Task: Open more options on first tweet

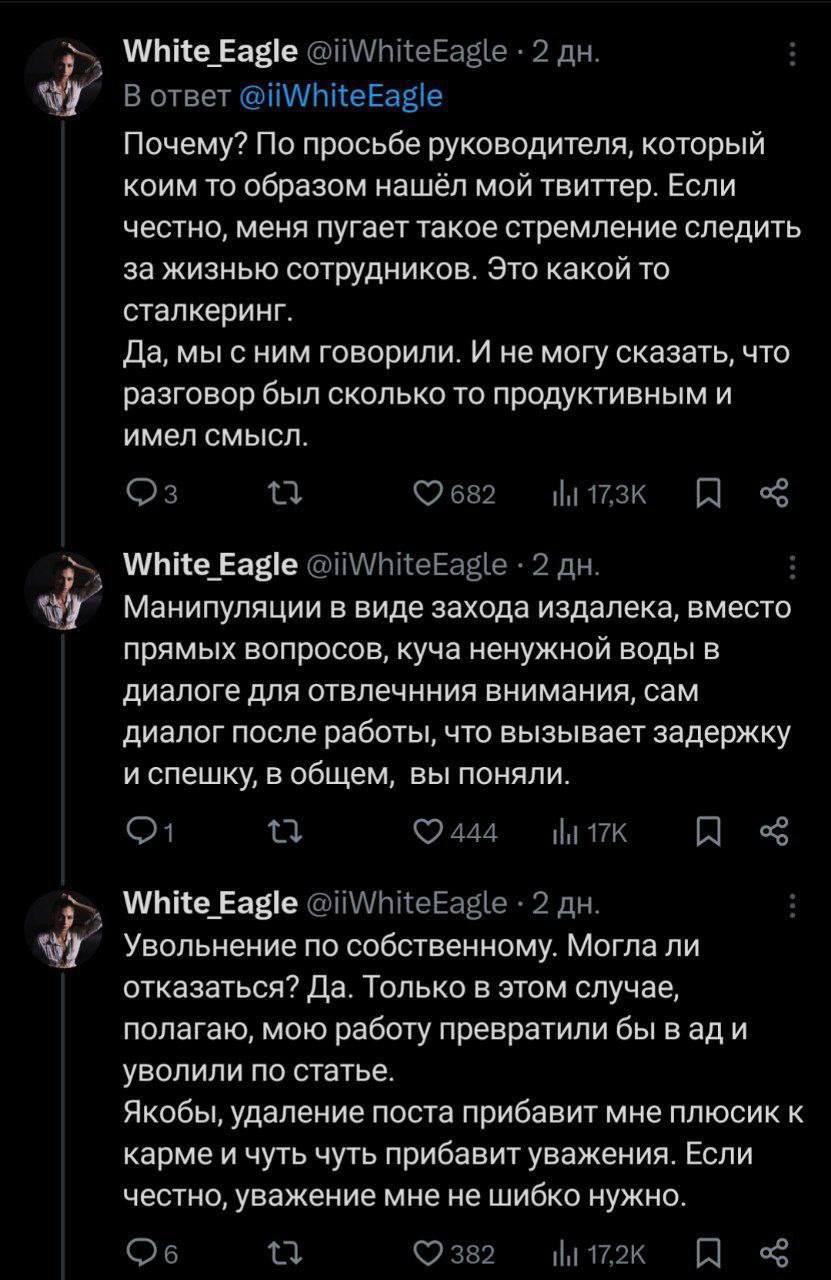Action: pyautogui.click(x=793, y=53)
